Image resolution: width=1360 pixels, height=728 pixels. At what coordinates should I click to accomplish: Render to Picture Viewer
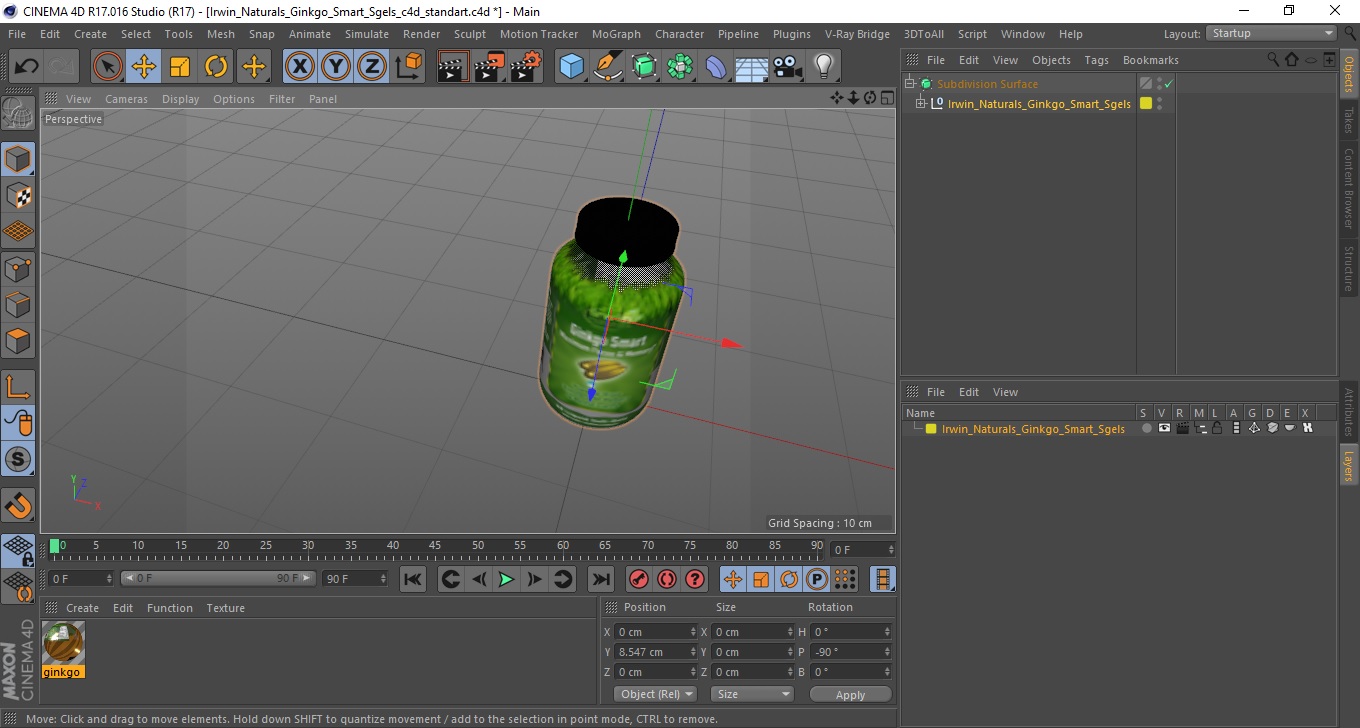click(x=489, y=67)
